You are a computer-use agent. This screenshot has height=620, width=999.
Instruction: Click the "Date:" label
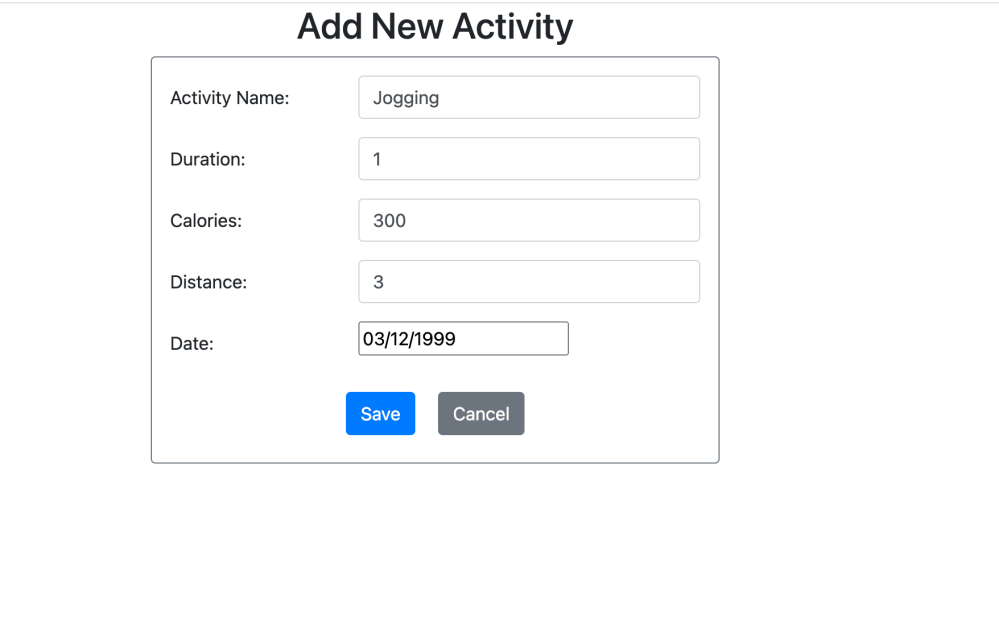[192, 344]
